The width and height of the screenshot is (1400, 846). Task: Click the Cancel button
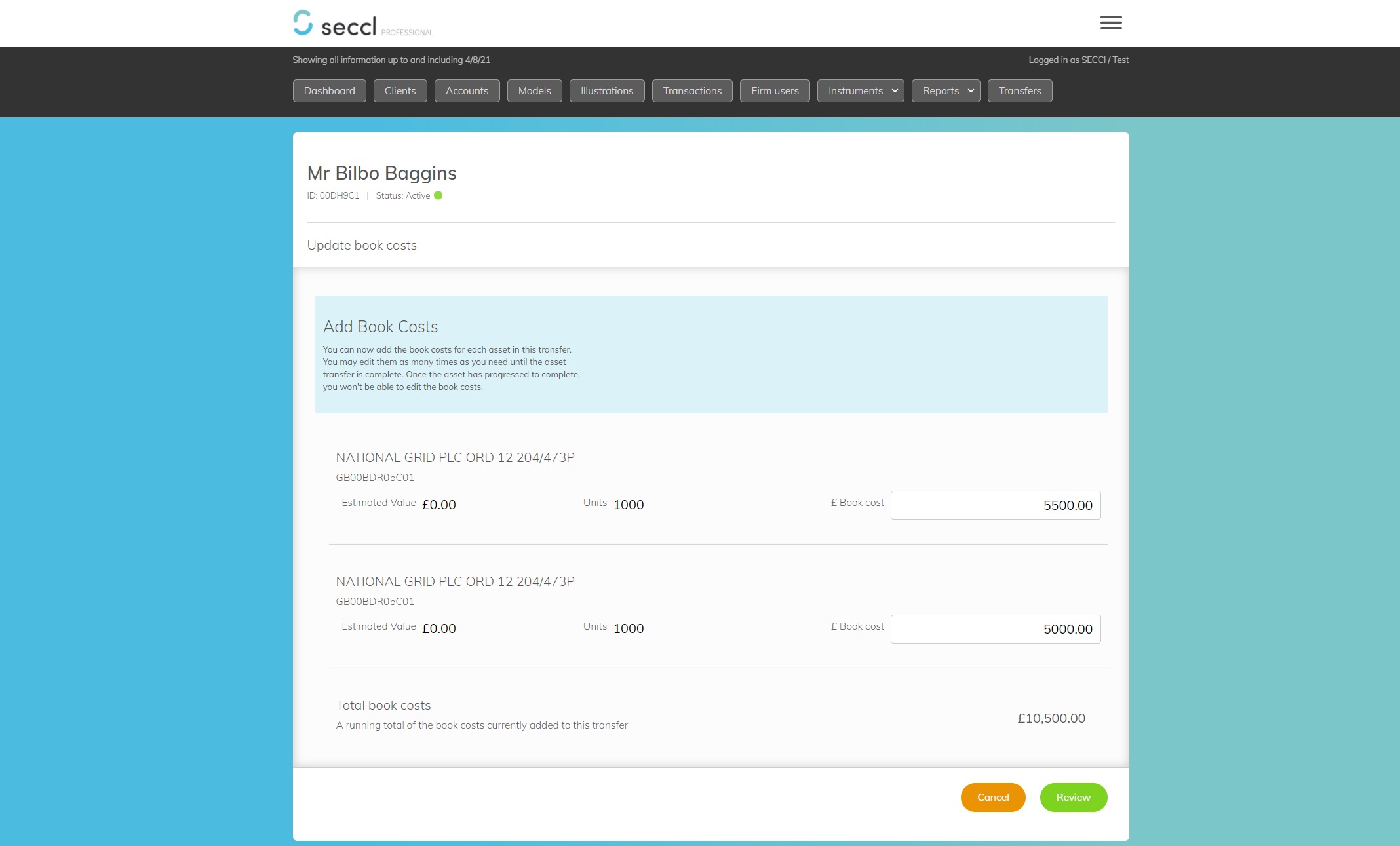tap(994, 797)
